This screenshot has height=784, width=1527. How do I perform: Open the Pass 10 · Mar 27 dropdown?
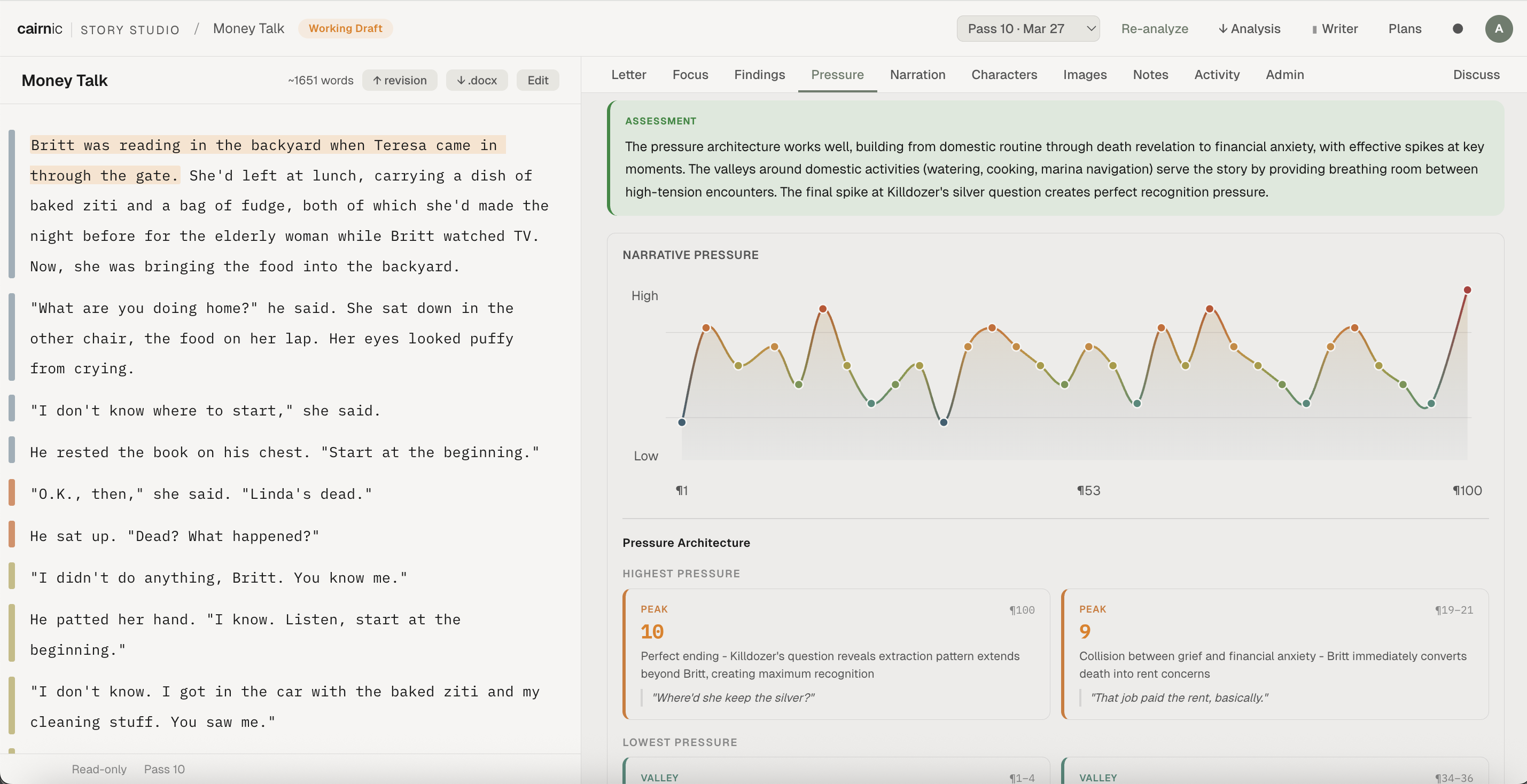coord(1028,28)
